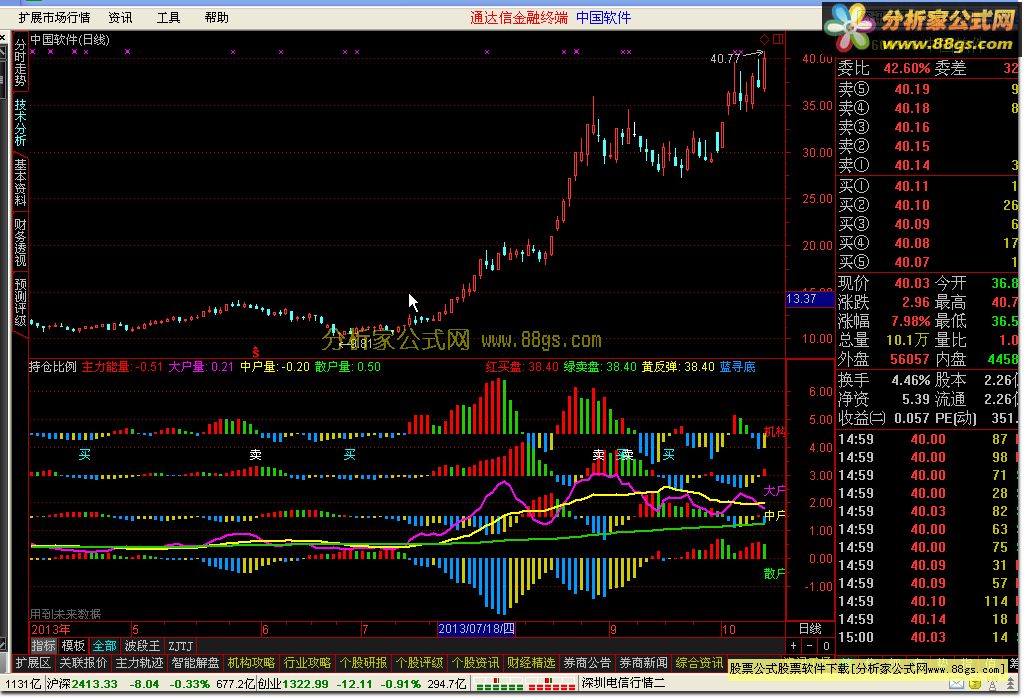The height and width of the screenshot is (698, 1024).
Task: Click the 卖① price 40.14 row
Action: tap(929, 165)
